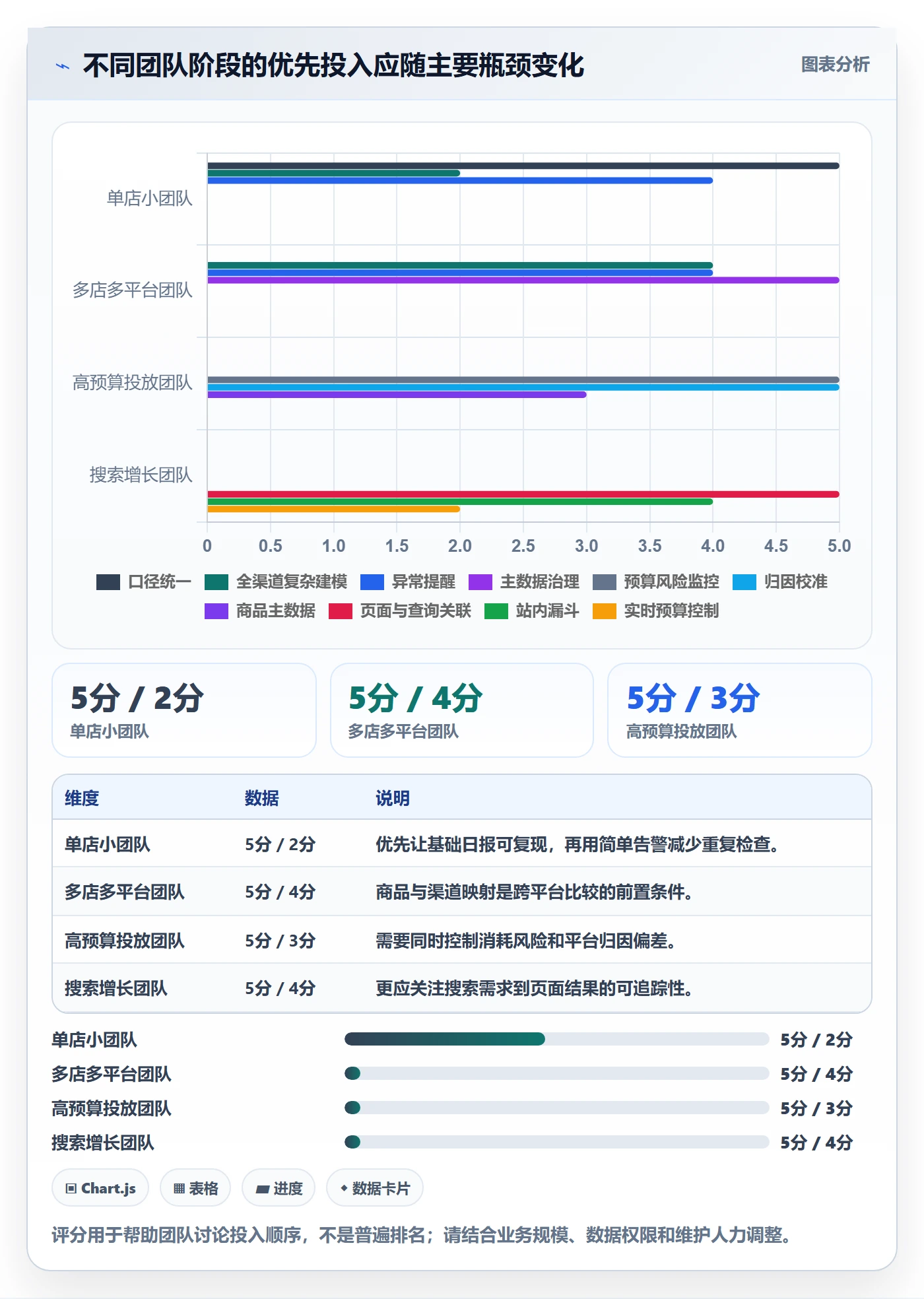Click the 搜索增长团队 progress bar

click(x=557, y=1142)
